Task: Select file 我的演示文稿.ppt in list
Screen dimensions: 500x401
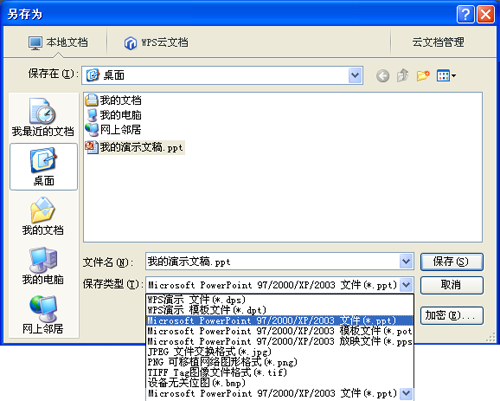Action: pyautogui.click(x=135, y=147)
